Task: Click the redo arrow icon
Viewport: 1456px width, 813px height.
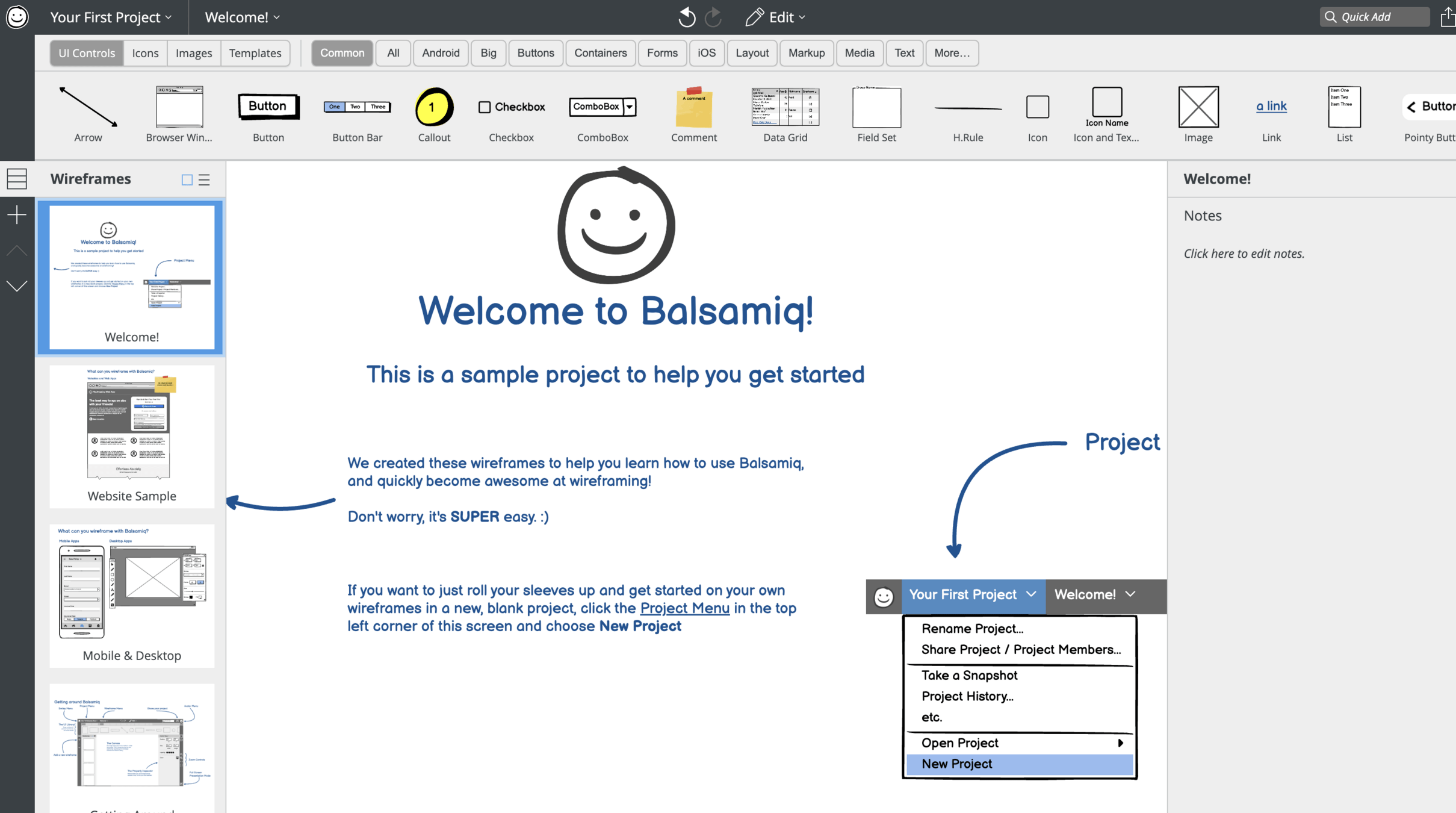Action: click(x=713, y=17)
